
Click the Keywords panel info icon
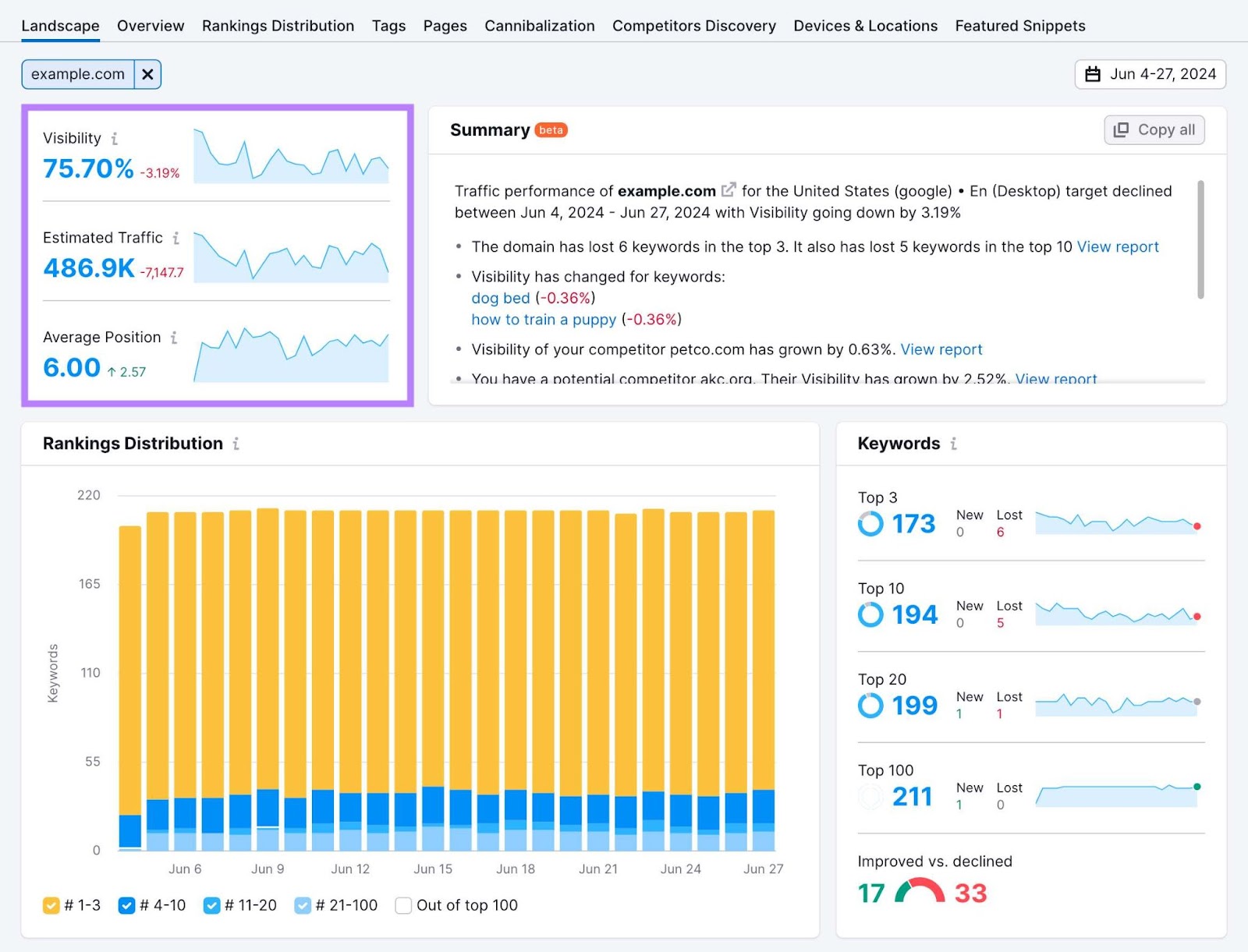953,444
